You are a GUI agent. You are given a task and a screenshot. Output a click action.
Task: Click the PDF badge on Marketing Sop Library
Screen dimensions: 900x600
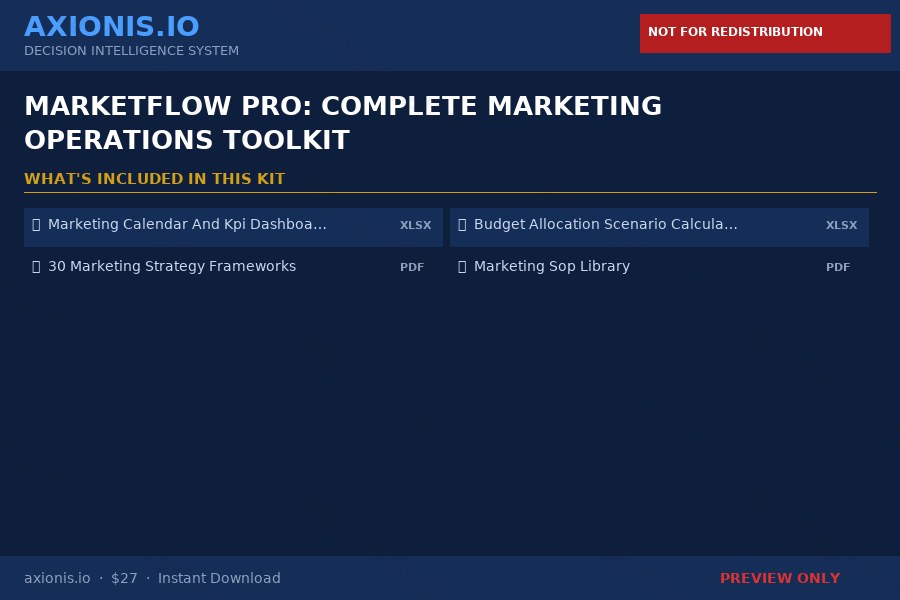838,267
